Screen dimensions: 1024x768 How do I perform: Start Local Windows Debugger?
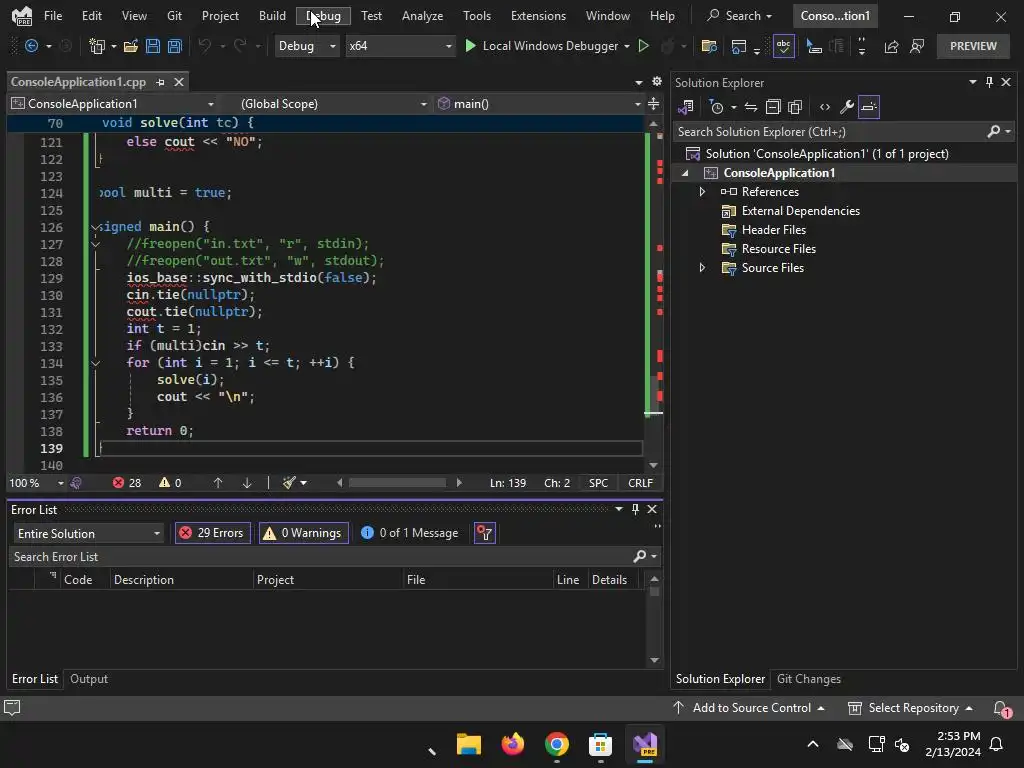click(541, 46)
